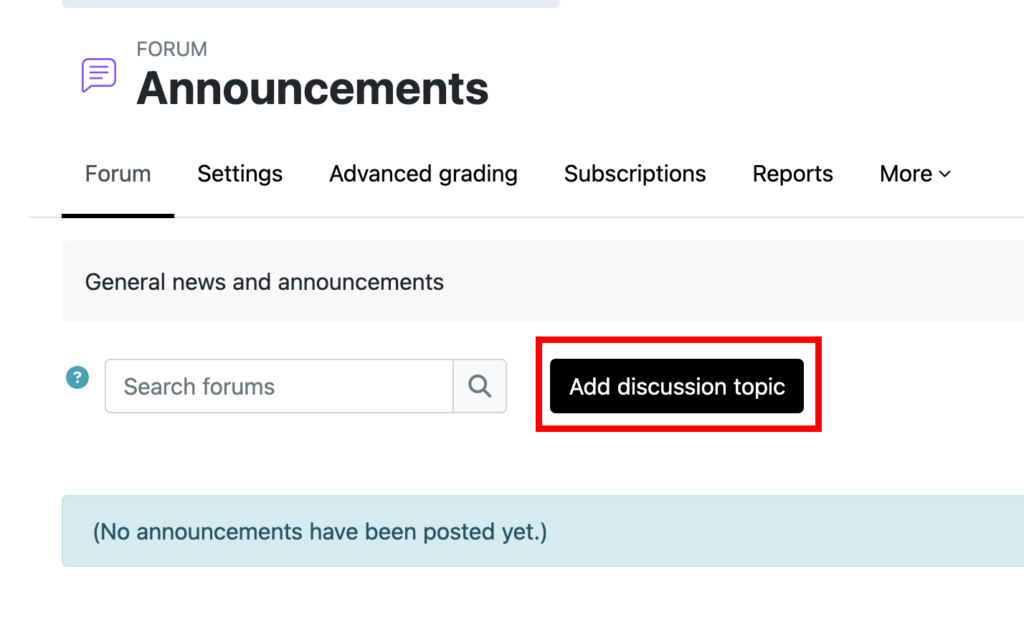Click the Announcements page heading

point(313,89)
